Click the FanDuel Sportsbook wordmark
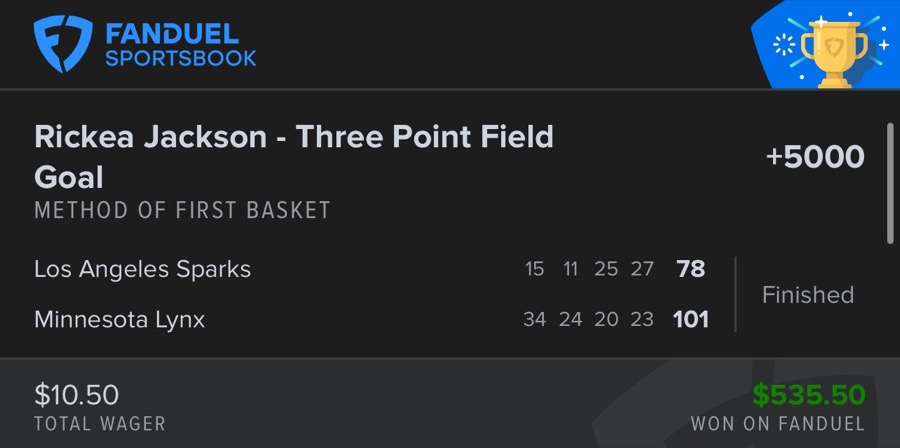This screenshot has width=900, height=448. [181, 45]
